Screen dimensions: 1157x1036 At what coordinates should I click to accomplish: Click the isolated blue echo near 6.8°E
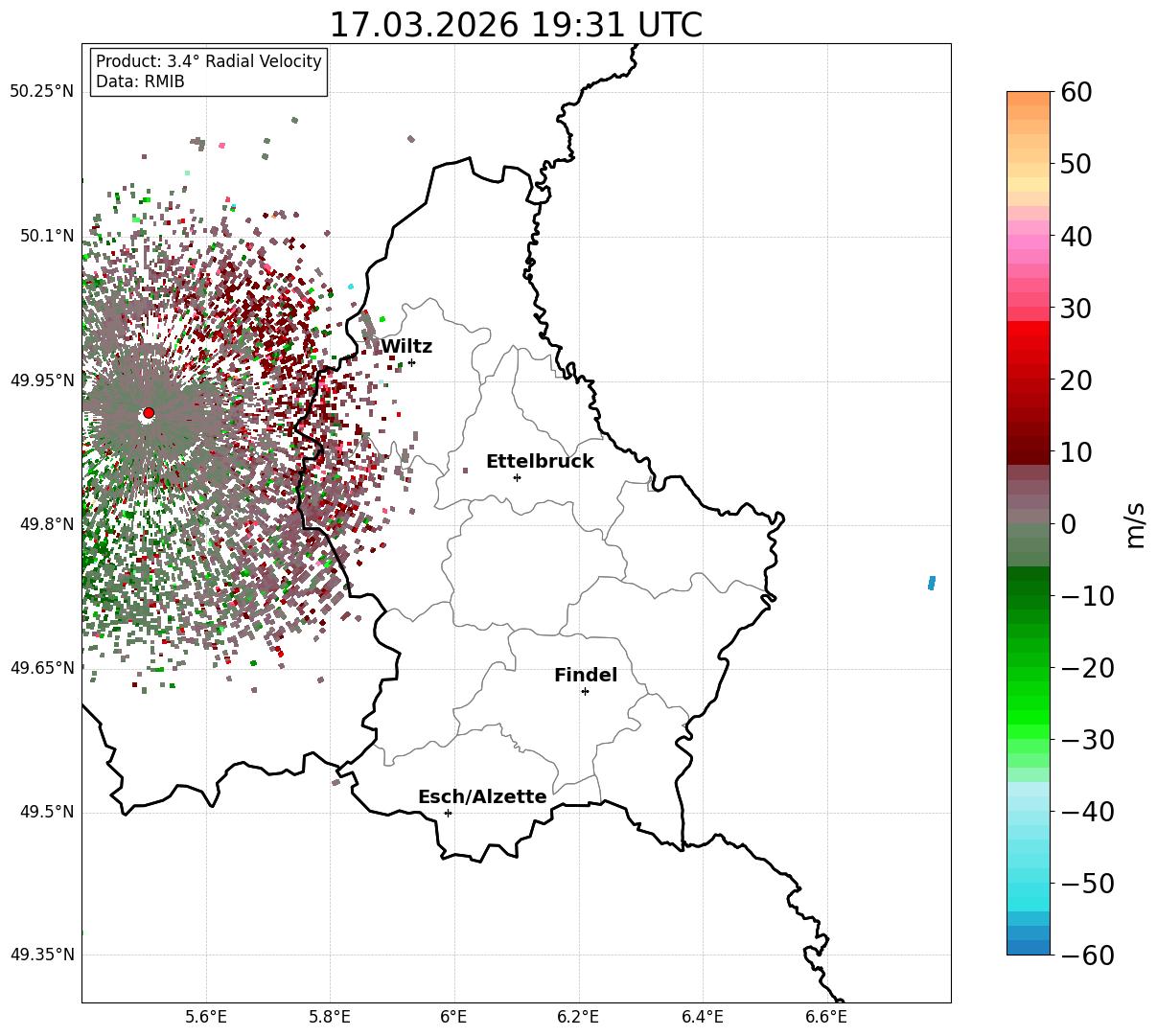click(x=932, y=583)
